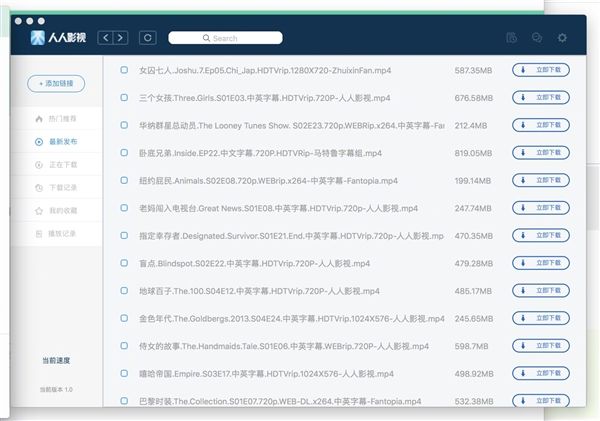Click the 添加链接 button
This screenshot has width=600, height=421.
56,83
